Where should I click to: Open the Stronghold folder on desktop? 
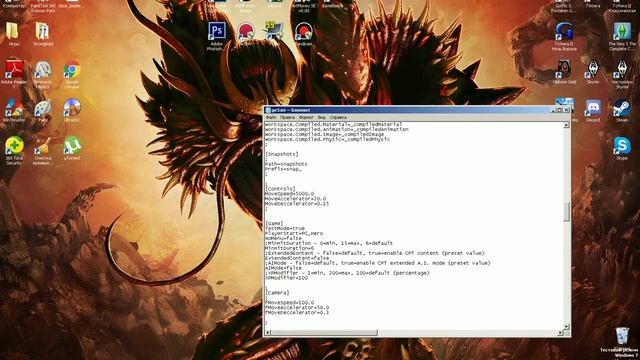tap(42, 34)
